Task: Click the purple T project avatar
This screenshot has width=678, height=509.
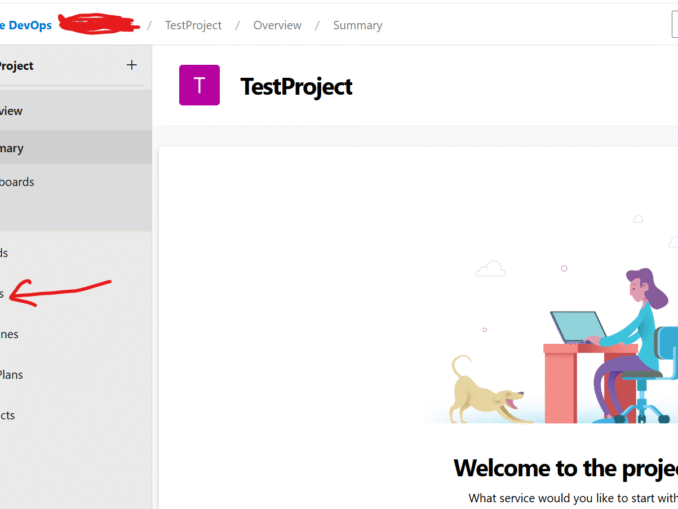Action: click(x=199, y=86)
